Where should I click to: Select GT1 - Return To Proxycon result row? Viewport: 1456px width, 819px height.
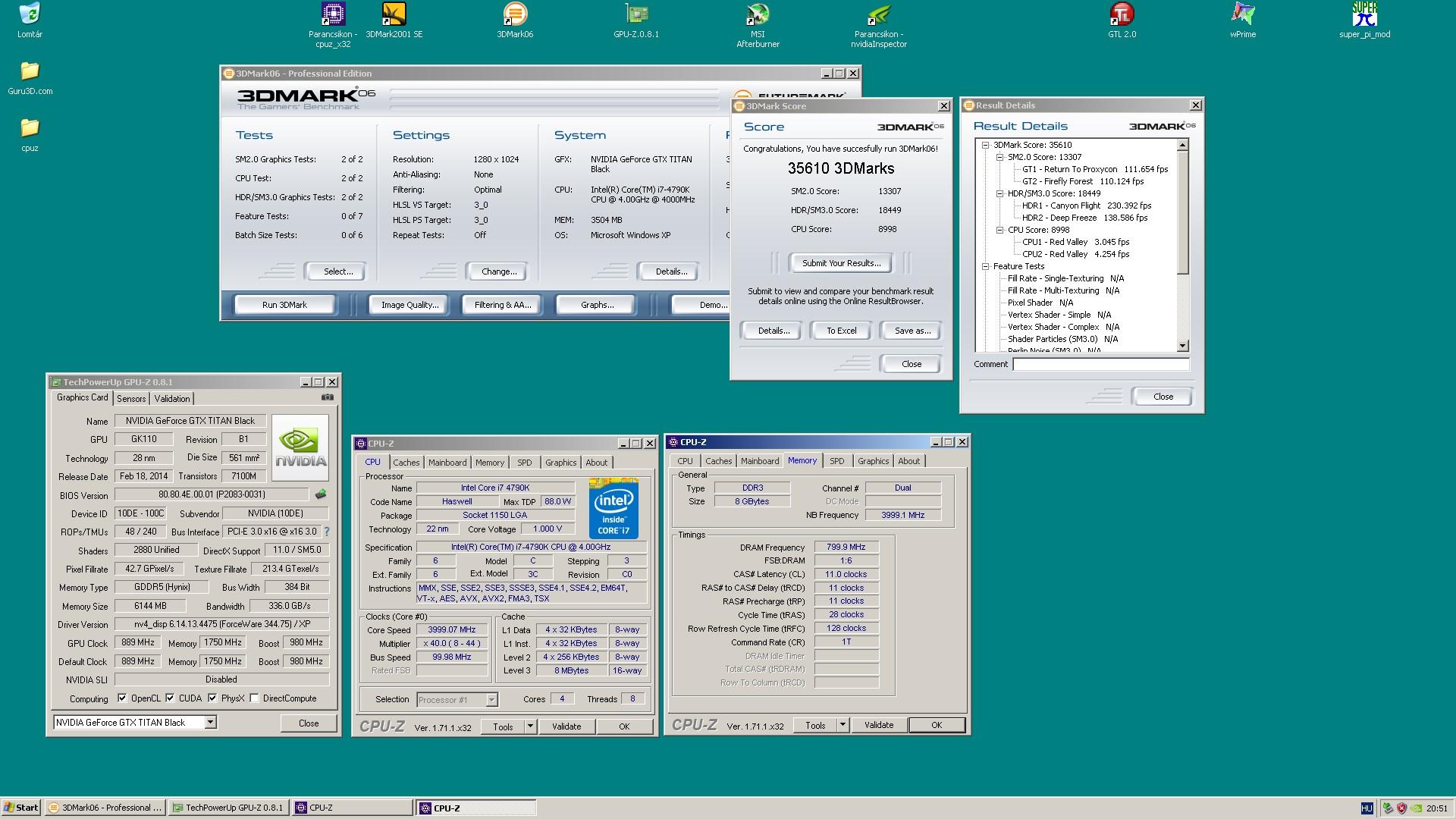point(1094,169)
